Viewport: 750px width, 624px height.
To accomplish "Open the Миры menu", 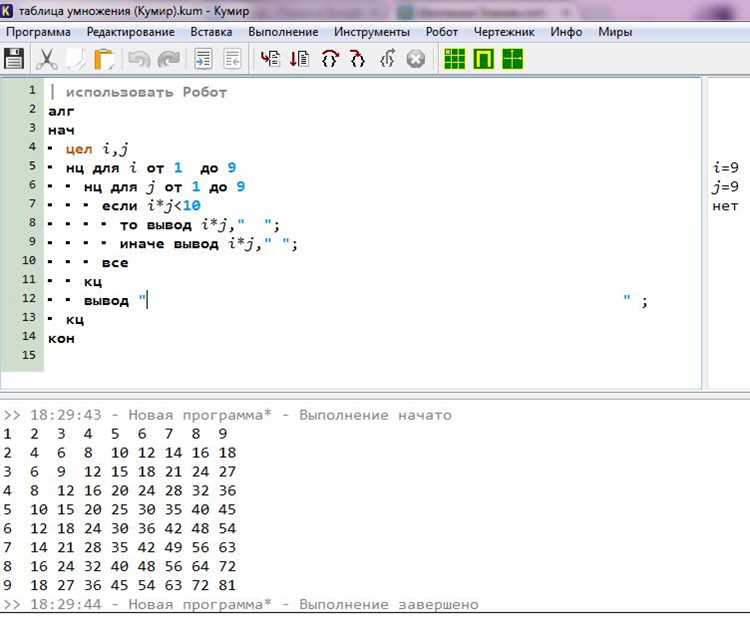I will [615, 32].
